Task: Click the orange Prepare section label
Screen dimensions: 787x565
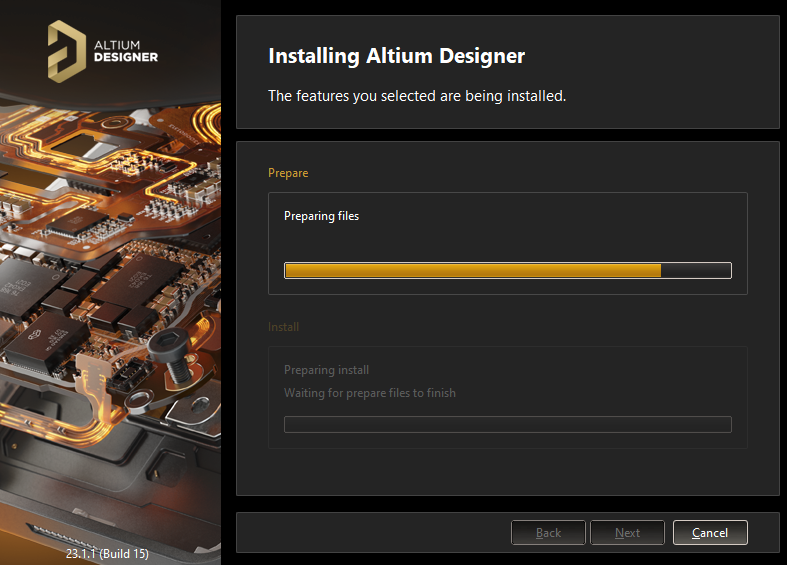Action: point(288,173)
